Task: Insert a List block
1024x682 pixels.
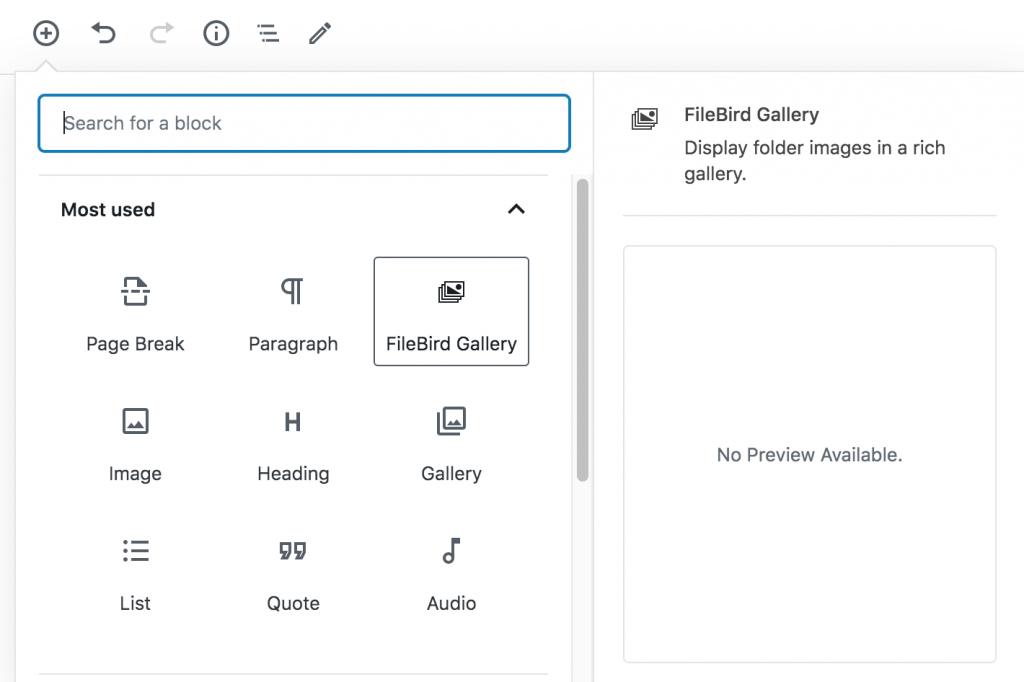Action: (135, 572)
